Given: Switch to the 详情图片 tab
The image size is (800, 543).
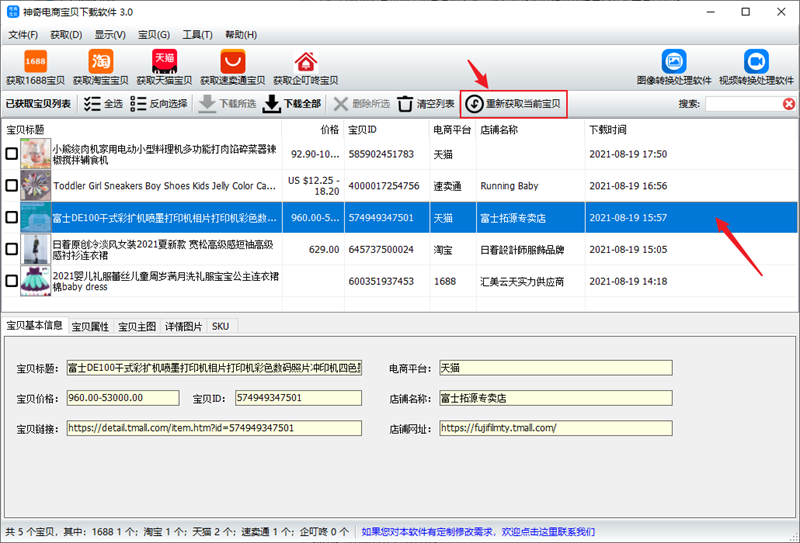Looking at the screenshot, I should 184,327.
